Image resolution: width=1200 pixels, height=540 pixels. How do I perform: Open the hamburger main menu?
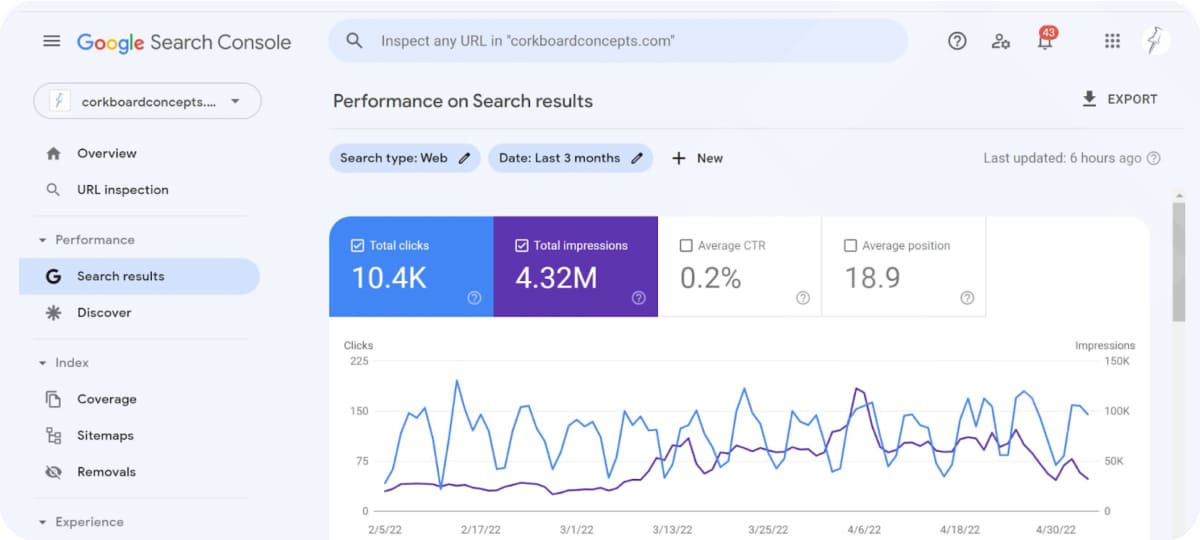52,41
